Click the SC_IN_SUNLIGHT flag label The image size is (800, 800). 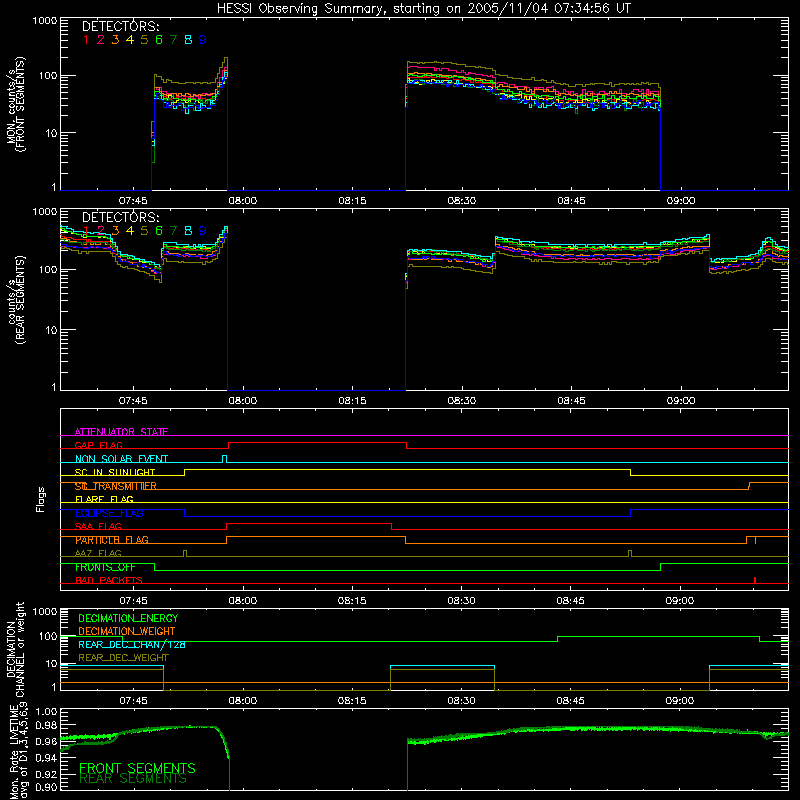tap(115, 472)
